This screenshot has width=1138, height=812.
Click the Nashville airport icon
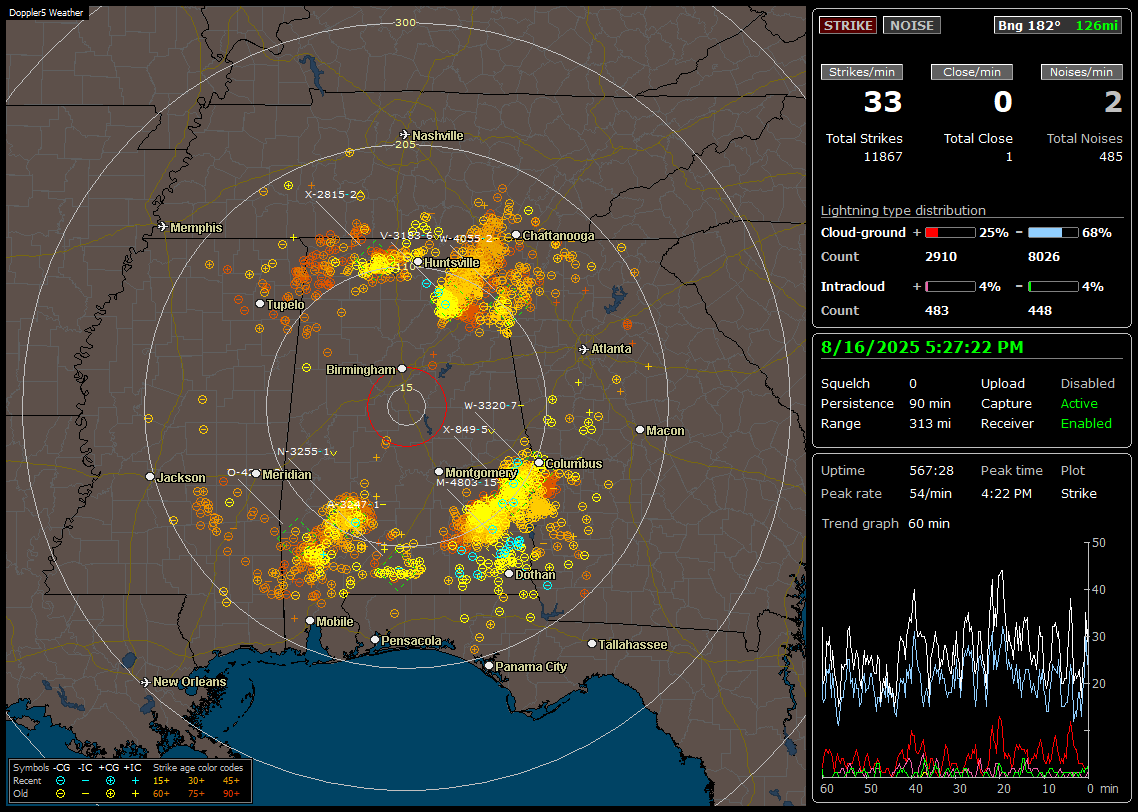point(404,135)
